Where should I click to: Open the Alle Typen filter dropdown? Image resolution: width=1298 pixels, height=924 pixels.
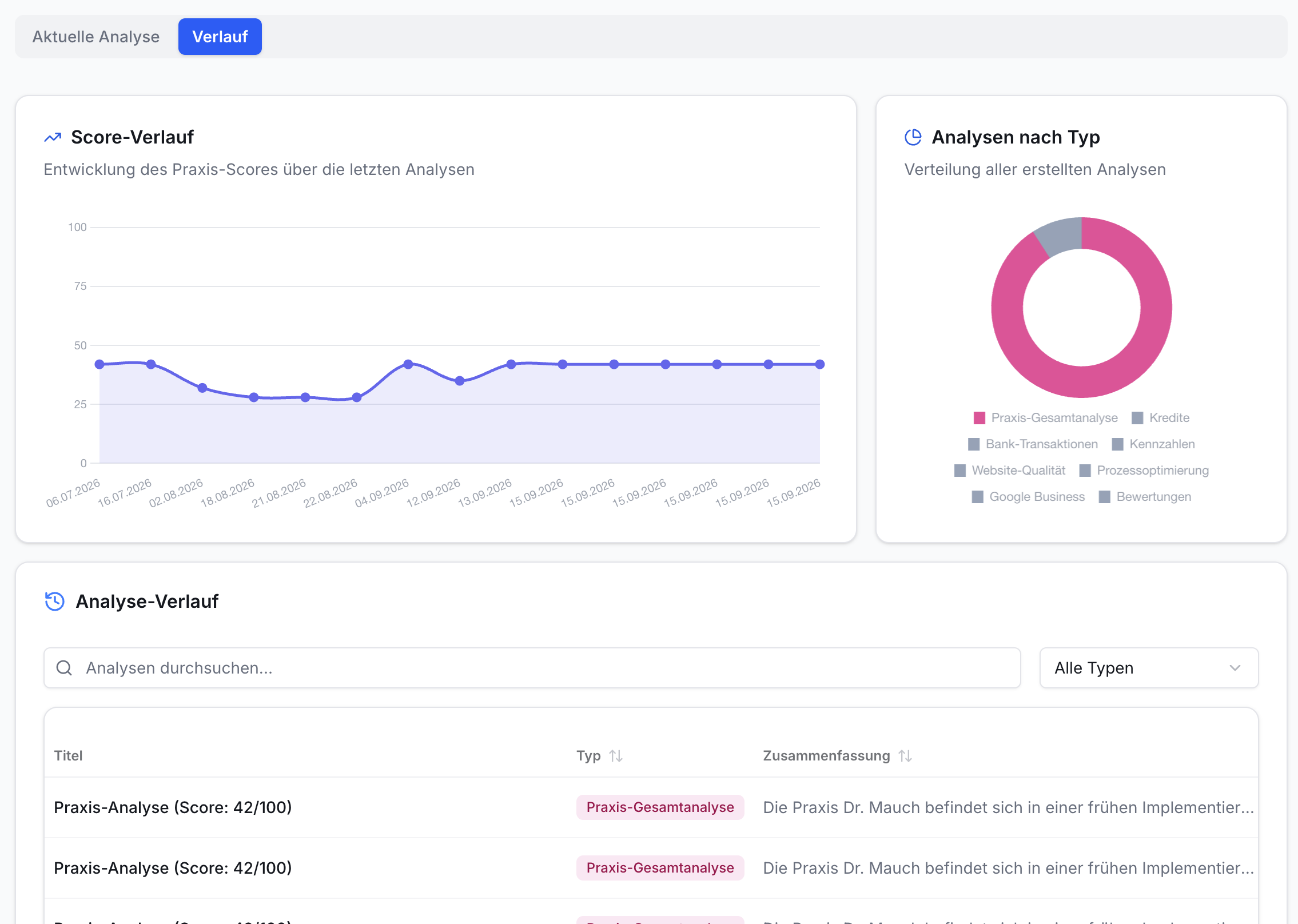coord(1149,668)
